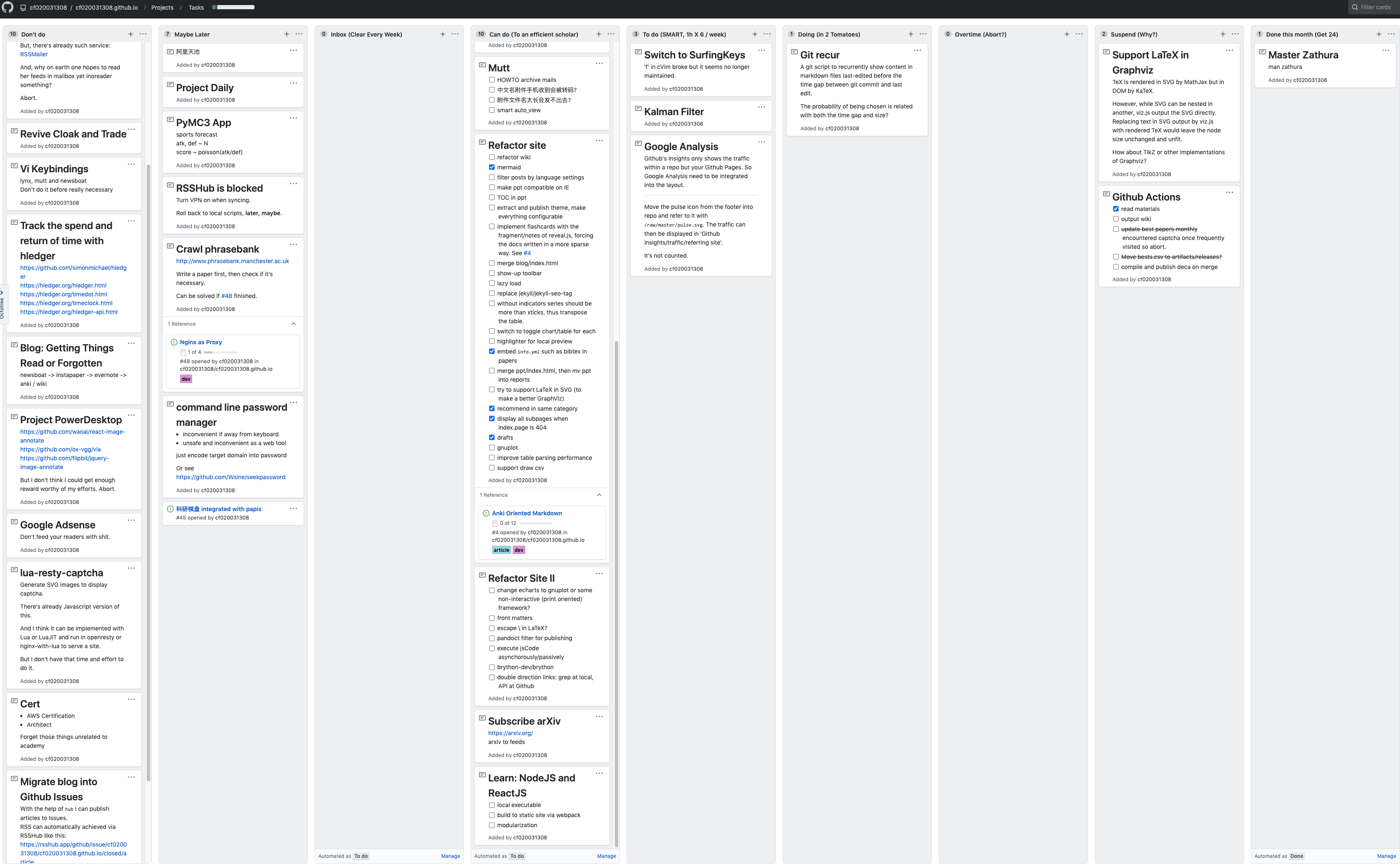Open Master Zathura card options menu
1400x868 pixels.
point(1386,50)
